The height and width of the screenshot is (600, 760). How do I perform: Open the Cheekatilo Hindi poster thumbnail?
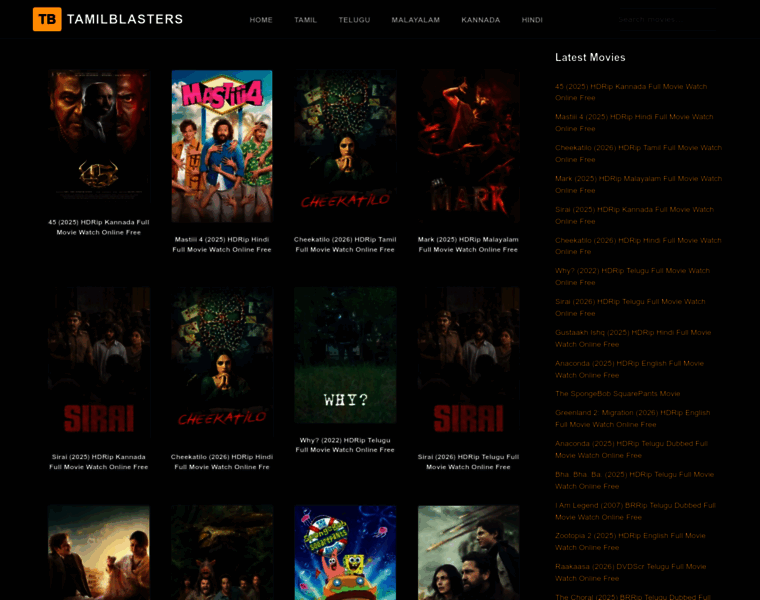pos(222,363)
